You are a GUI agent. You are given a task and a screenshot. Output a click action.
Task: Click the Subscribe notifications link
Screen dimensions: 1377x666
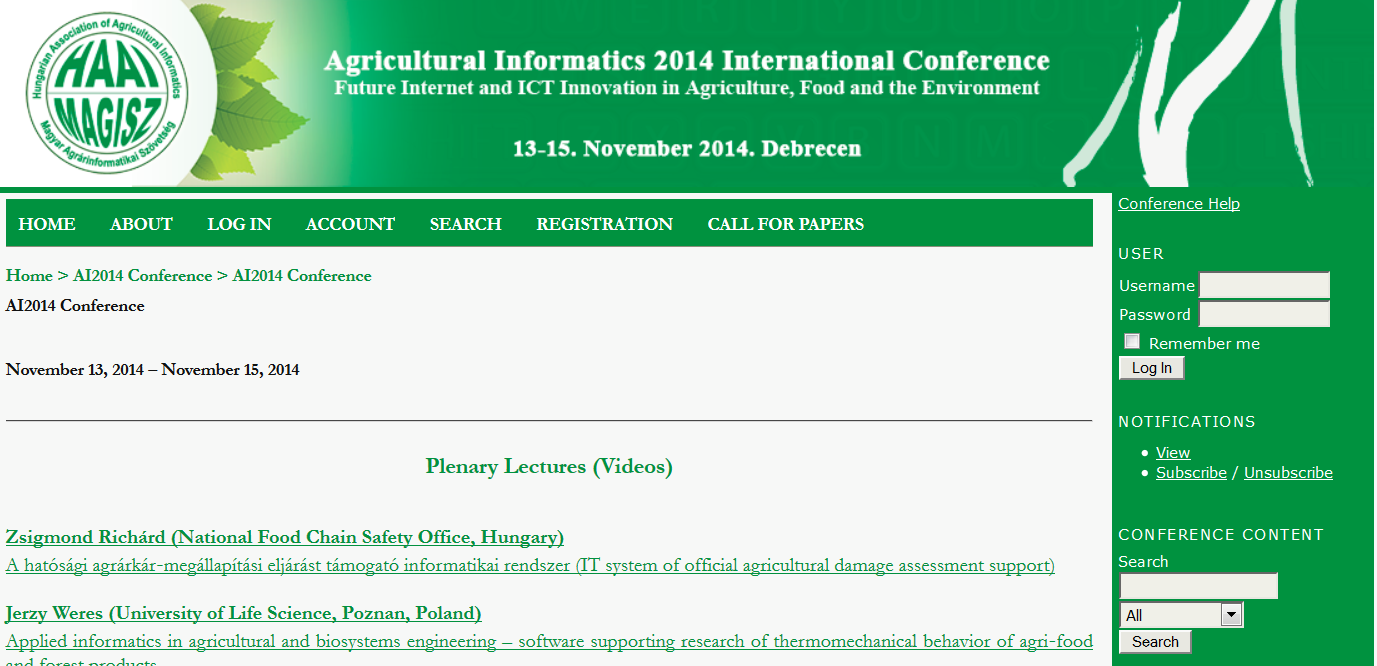1191,473
